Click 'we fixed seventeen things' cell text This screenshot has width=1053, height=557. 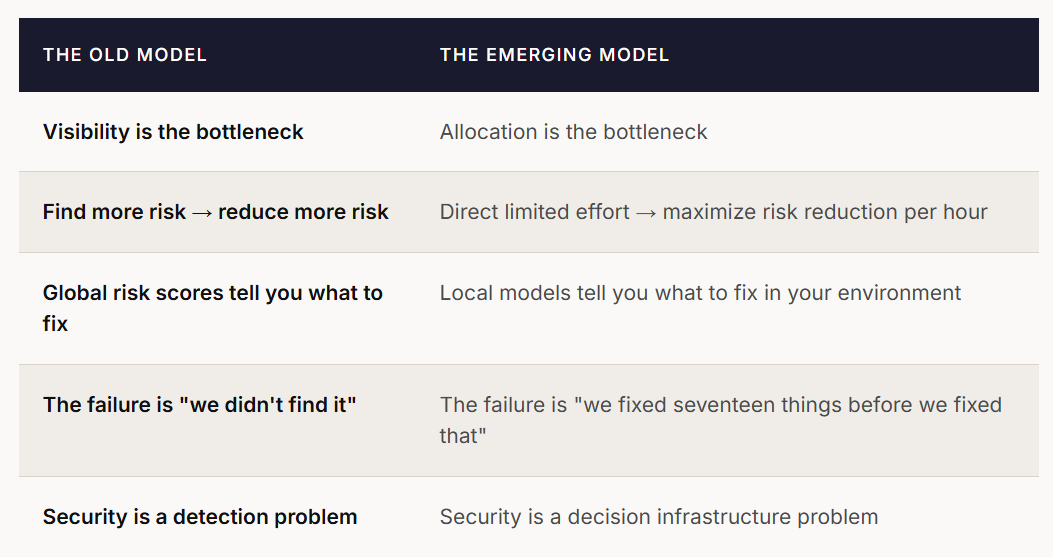pos(721,420)
